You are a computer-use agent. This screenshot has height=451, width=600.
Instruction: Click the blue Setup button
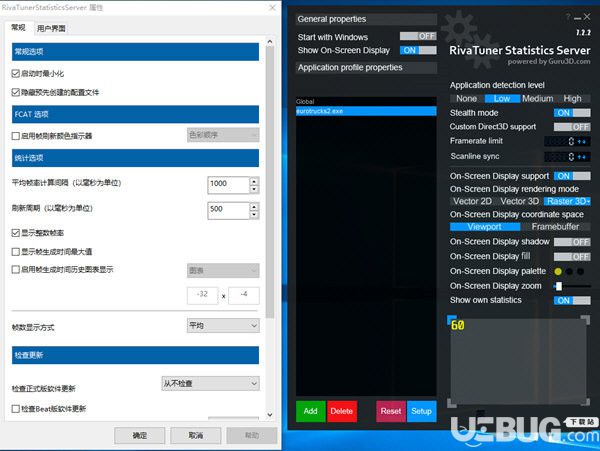421,411
